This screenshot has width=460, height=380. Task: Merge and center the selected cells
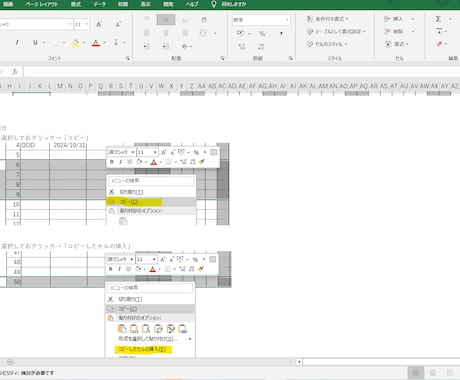[203, 33]
